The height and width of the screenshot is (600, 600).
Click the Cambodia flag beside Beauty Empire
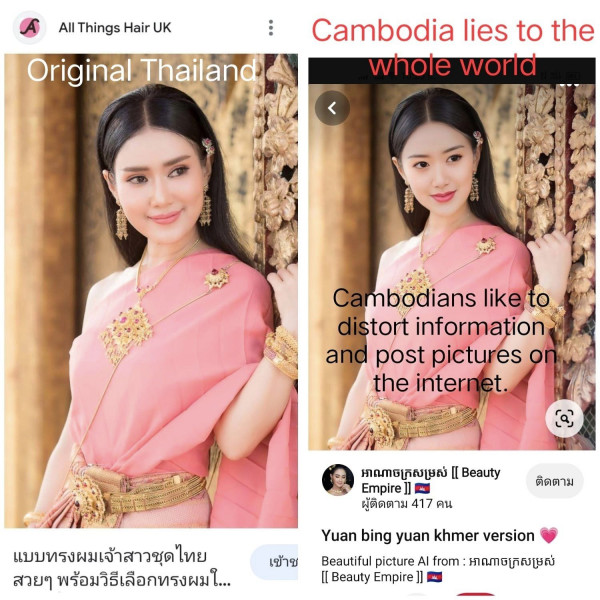pos(422,488)
